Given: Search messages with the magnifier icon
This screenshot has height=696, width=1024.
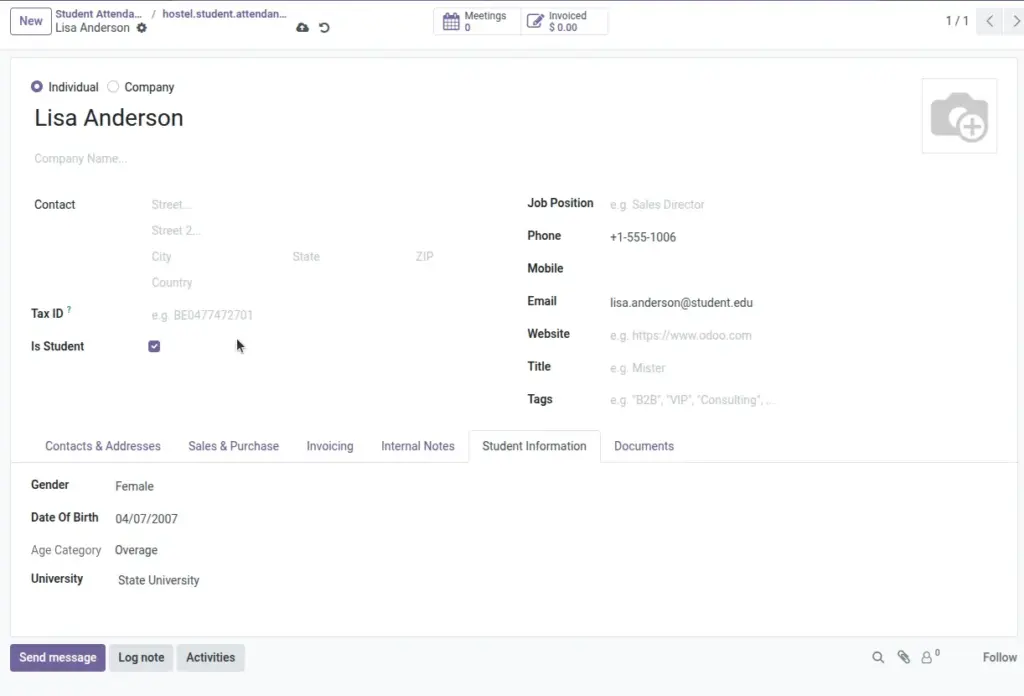Looking at the screenshot, I should tap(878, 657).
